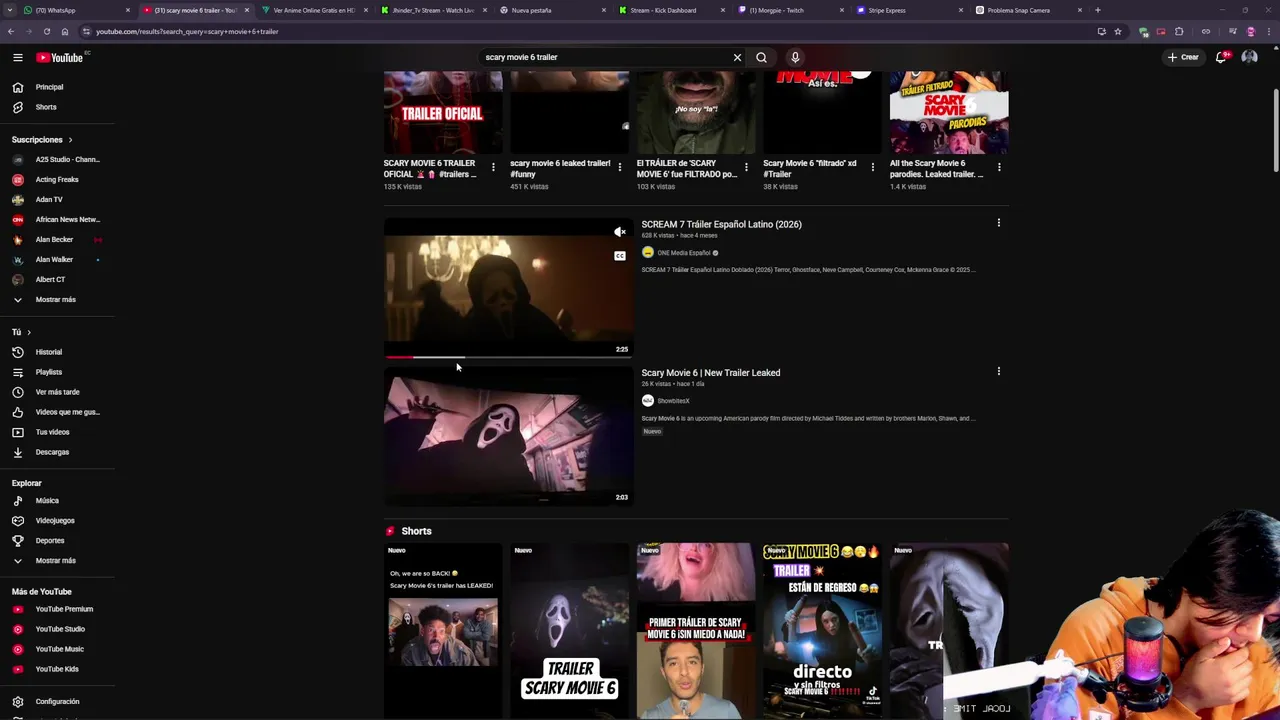Open the account avatar menu

1249,57
